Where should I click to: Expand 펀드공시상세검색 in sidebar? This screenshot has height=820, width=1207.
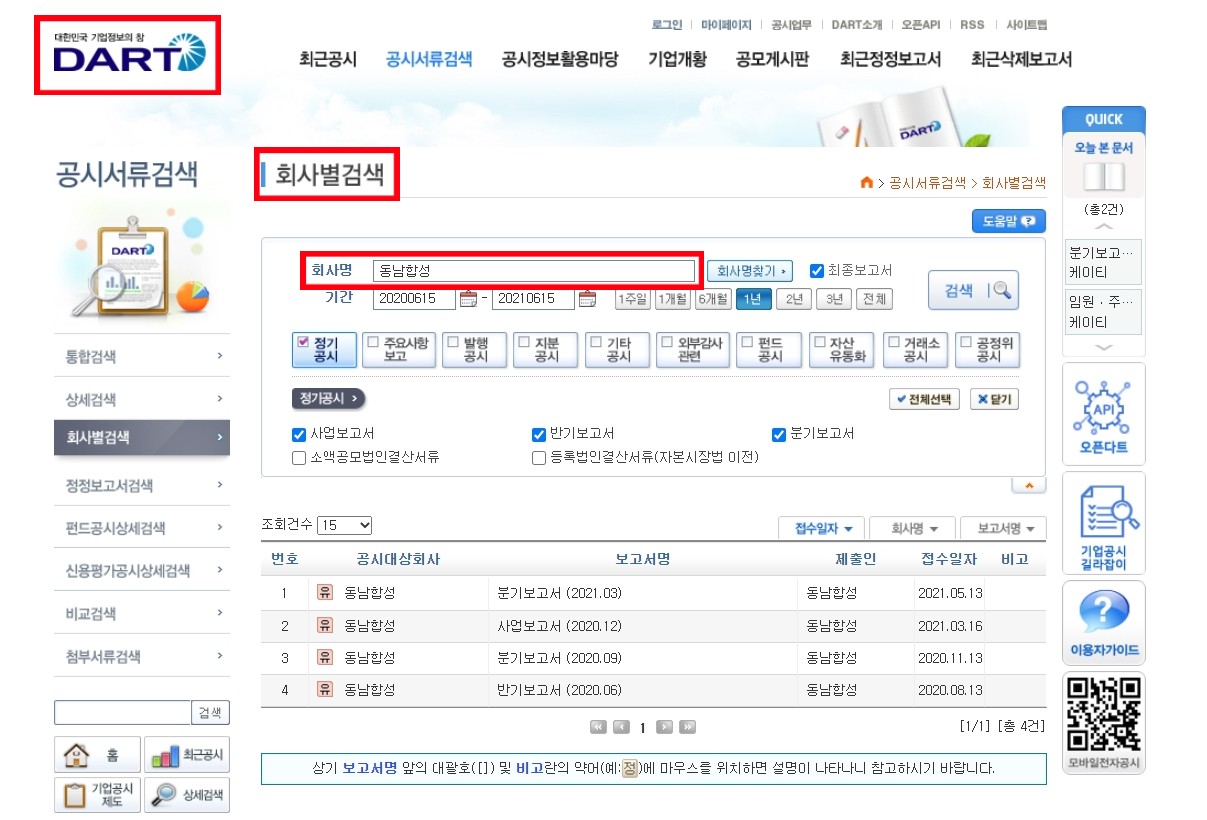pos(142,528)
